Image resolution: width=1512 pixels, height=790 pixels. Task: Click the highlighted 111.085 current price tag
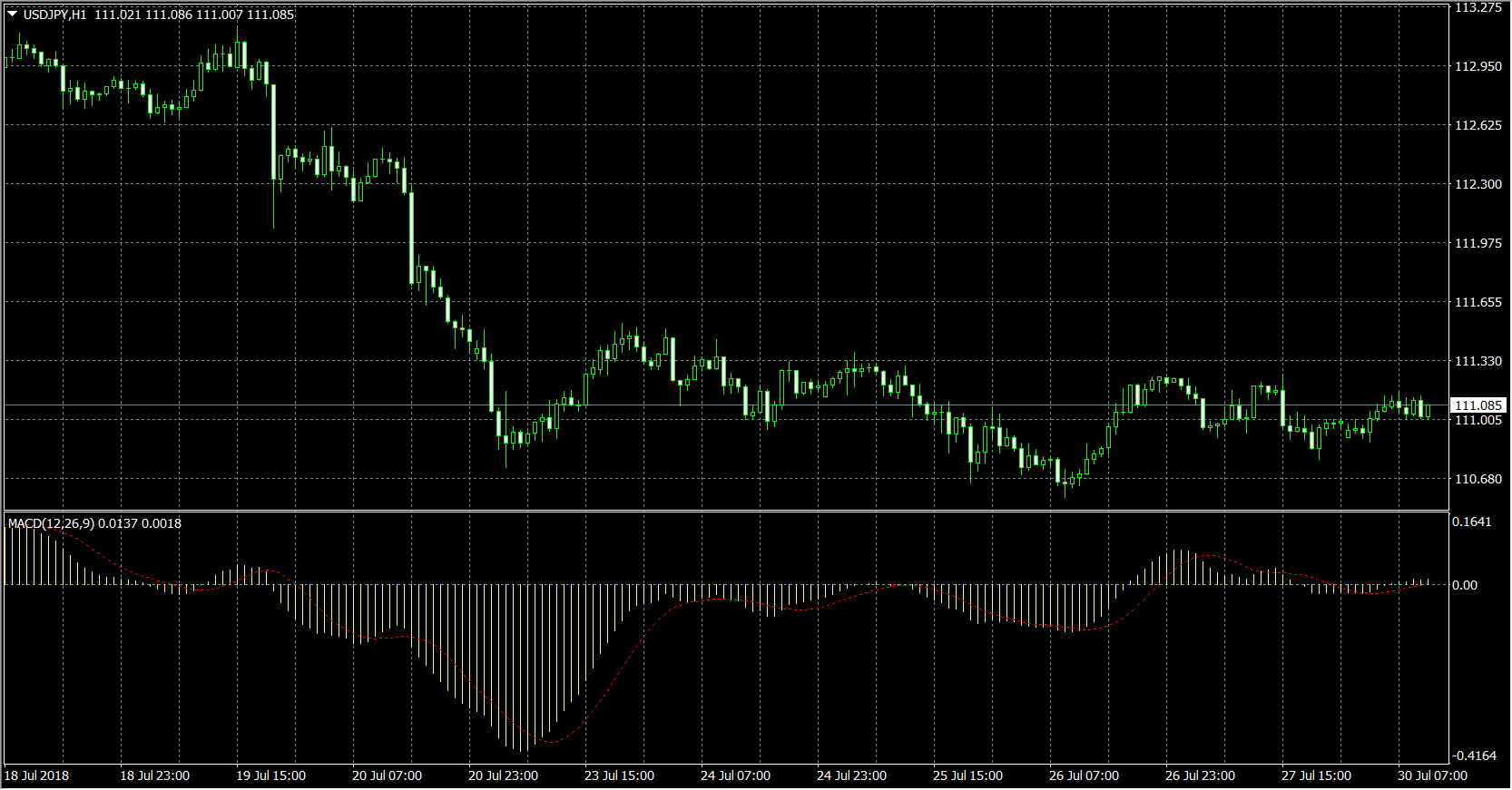coord(1478,405)
